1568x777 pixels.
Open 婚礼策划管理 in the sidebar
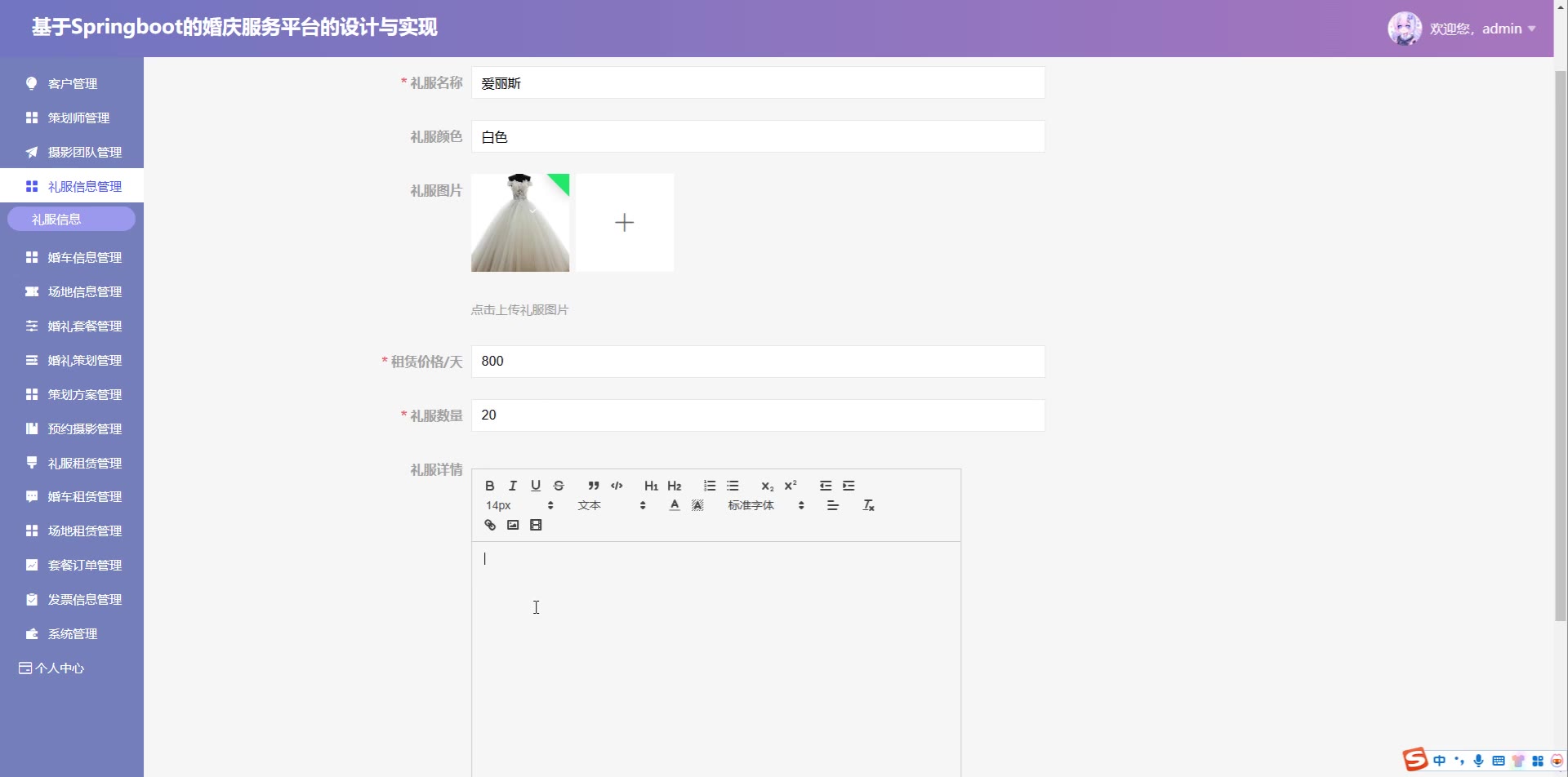click(72, 360)
